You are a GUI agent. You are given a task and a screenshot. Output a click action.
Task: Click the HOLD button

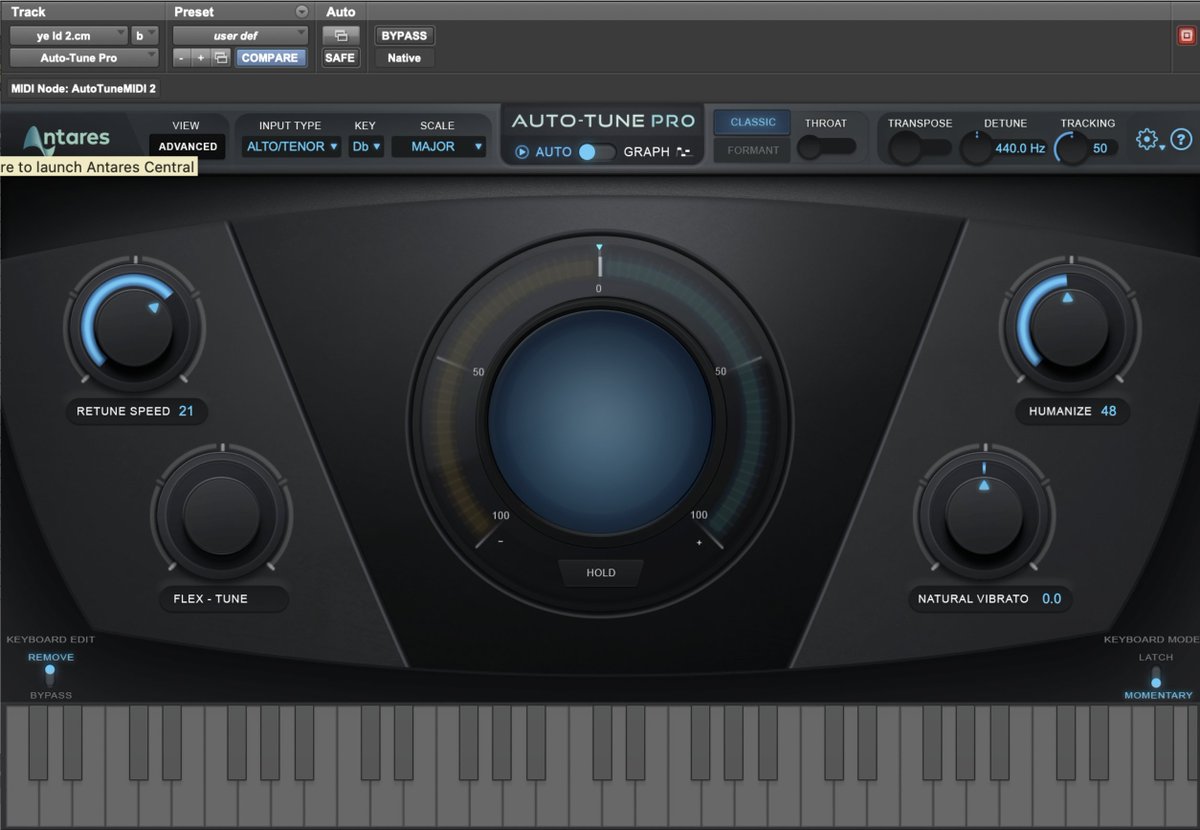pos(600,573)
